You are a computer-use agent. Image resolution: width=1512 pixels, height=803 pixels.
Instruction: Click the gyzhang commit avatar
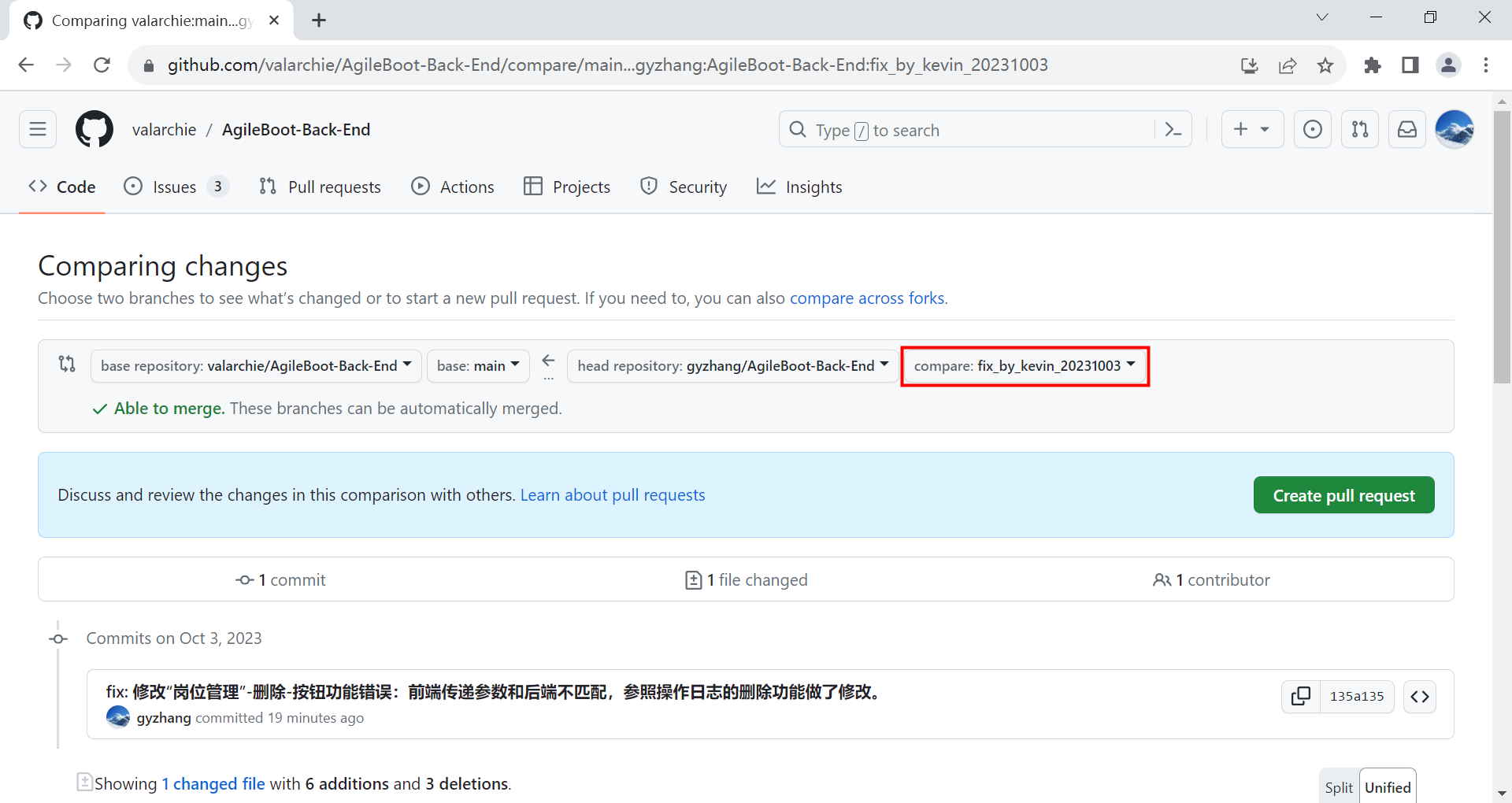click(x=118, y=717)
